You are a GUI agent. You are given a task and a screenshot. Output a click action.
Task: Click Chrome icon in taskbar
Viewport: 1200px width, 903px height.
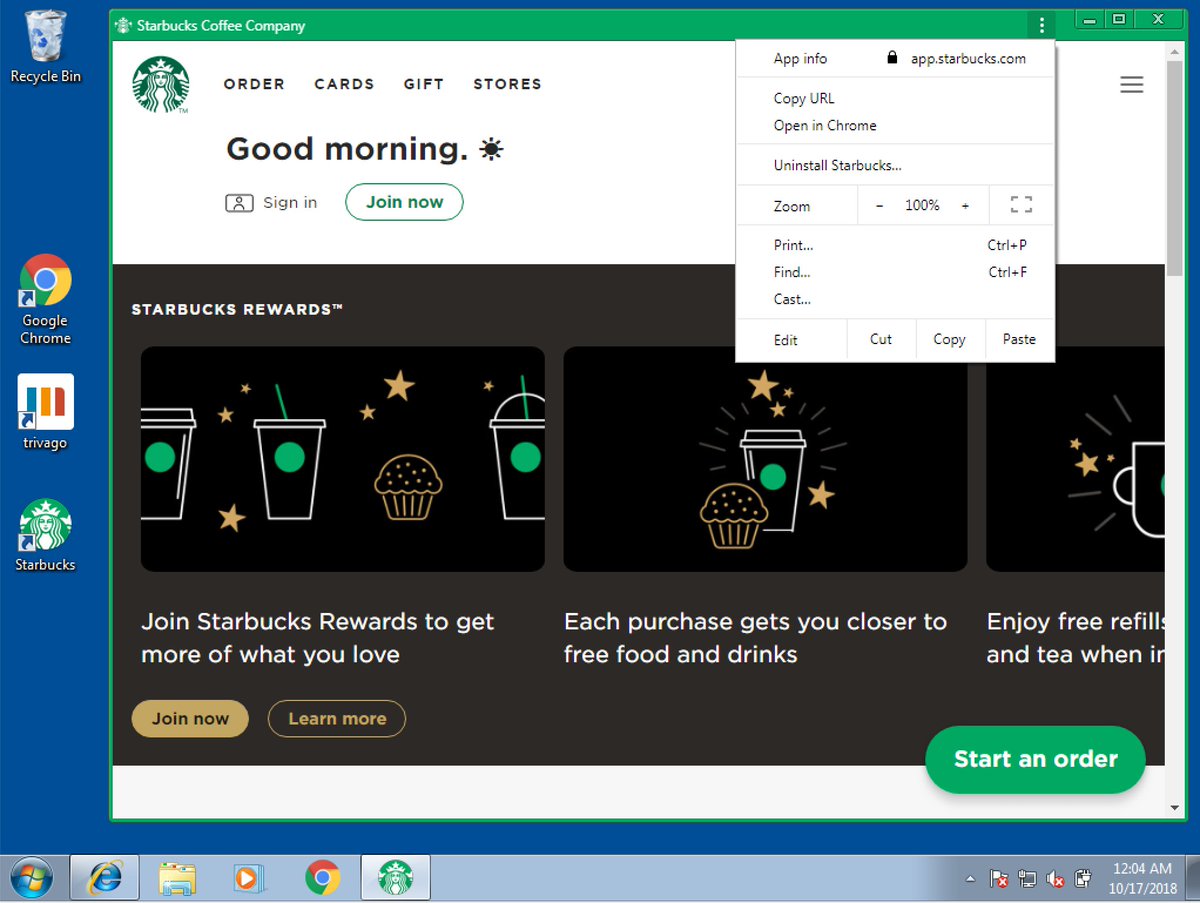tap(322, 878)
